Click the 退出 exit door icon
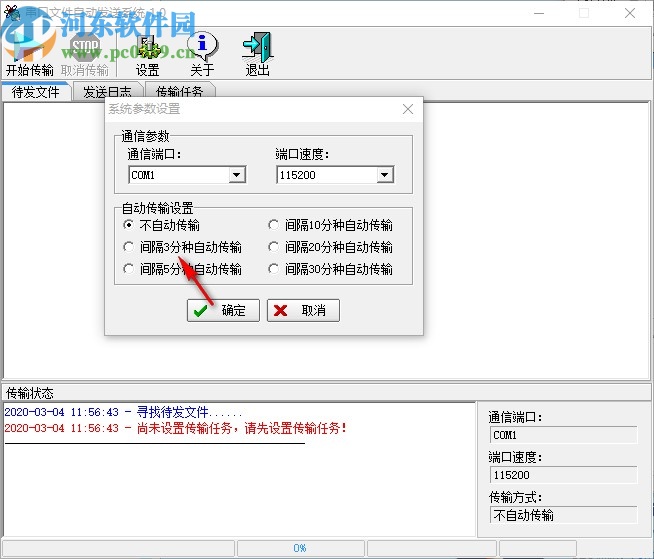Screen dimensions: 654x559 [257, 54]
